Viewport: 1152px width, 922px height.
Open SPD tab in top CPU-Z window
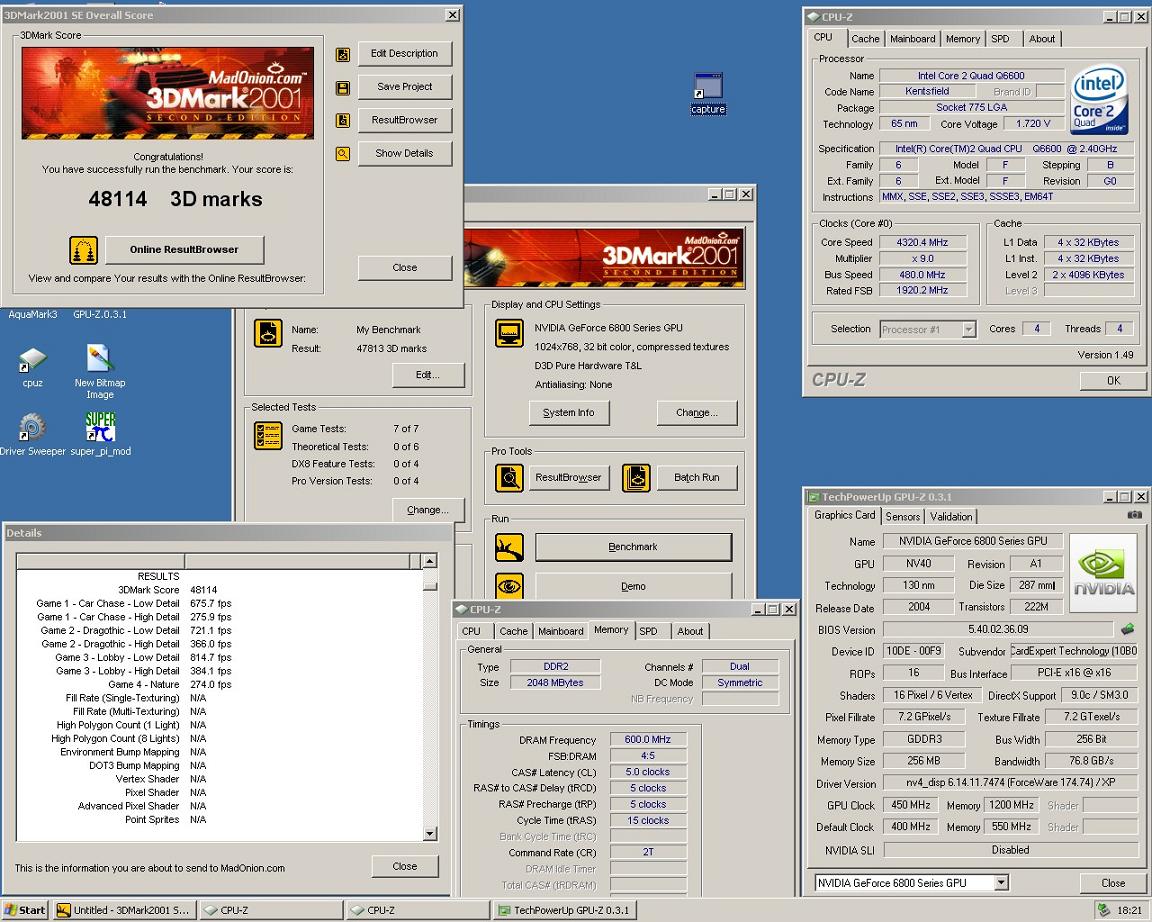coord(1000,39)
